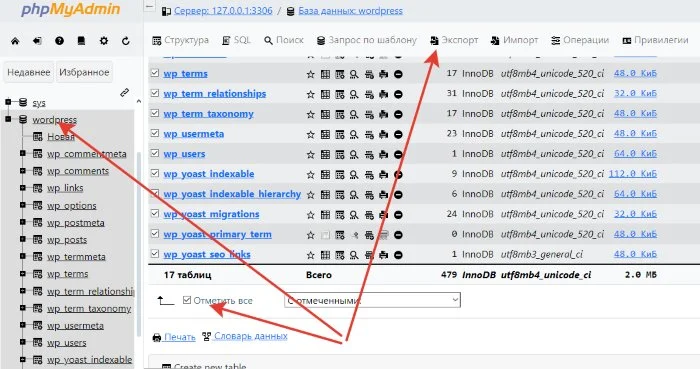Click the favorite star for wp_terms
This screenshot has width=700, height=369.
(x=311, y=74)
